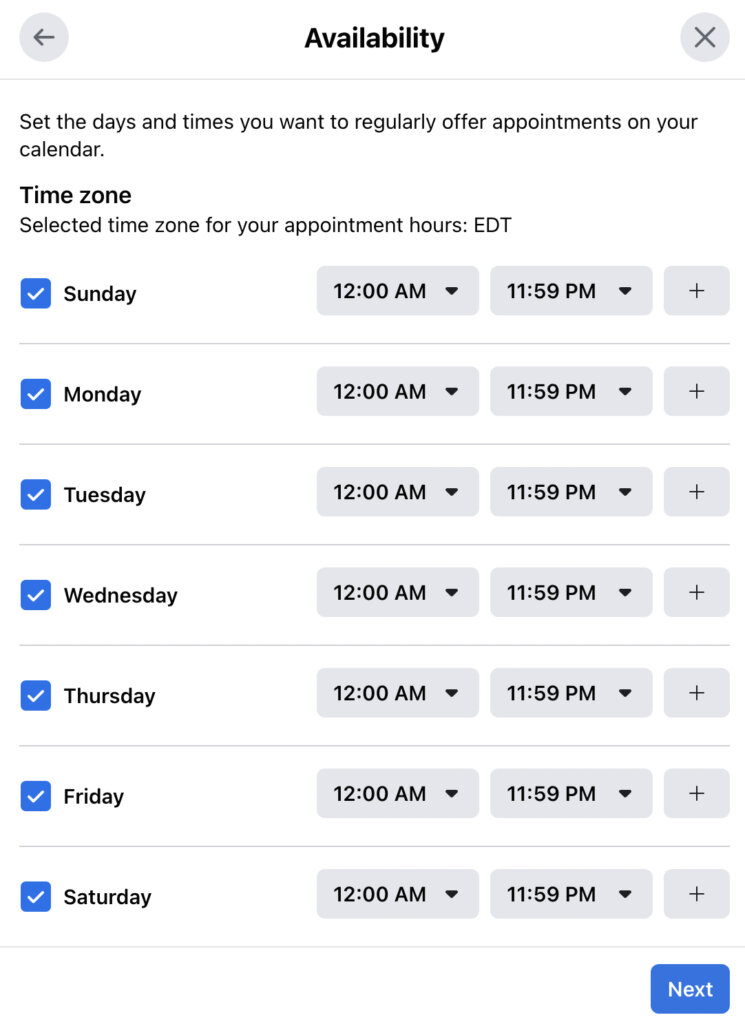Add another time slot for Monday
Image resolution: width=745 pixels, height=1024 pixels.
696,391
